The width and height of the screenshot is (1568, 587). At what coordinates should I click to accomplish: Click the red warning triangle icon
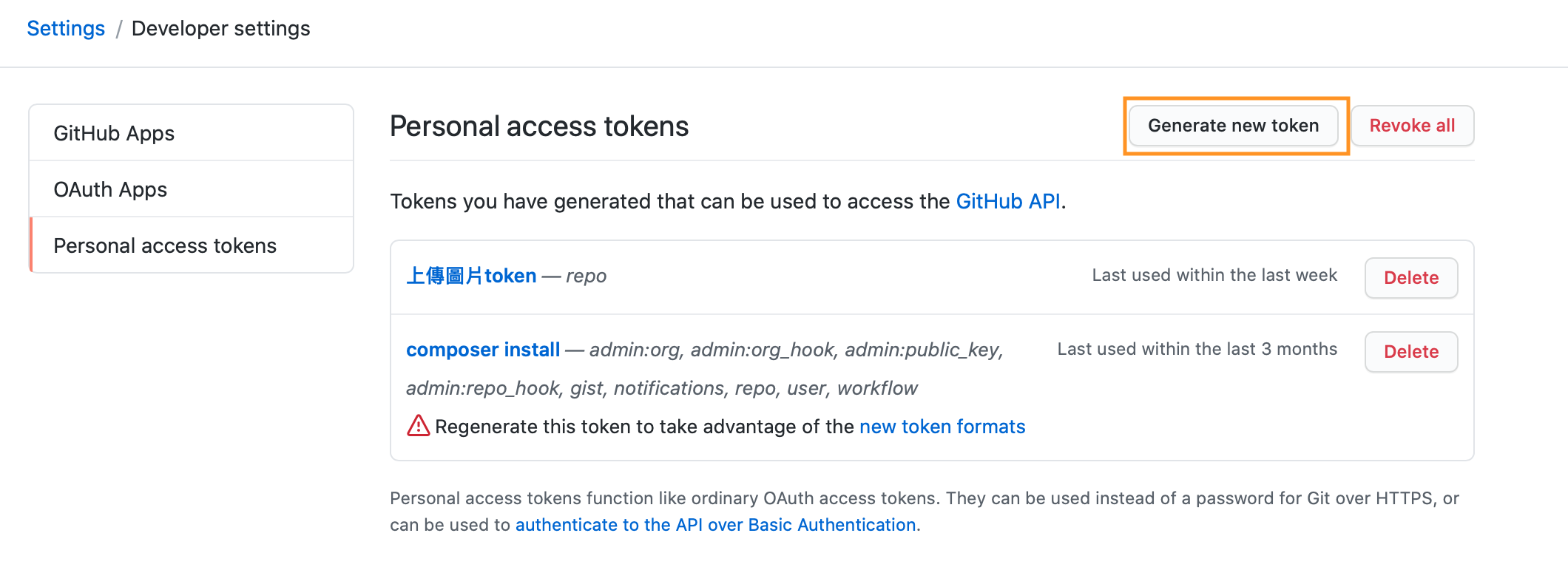(x=419, y=426)
